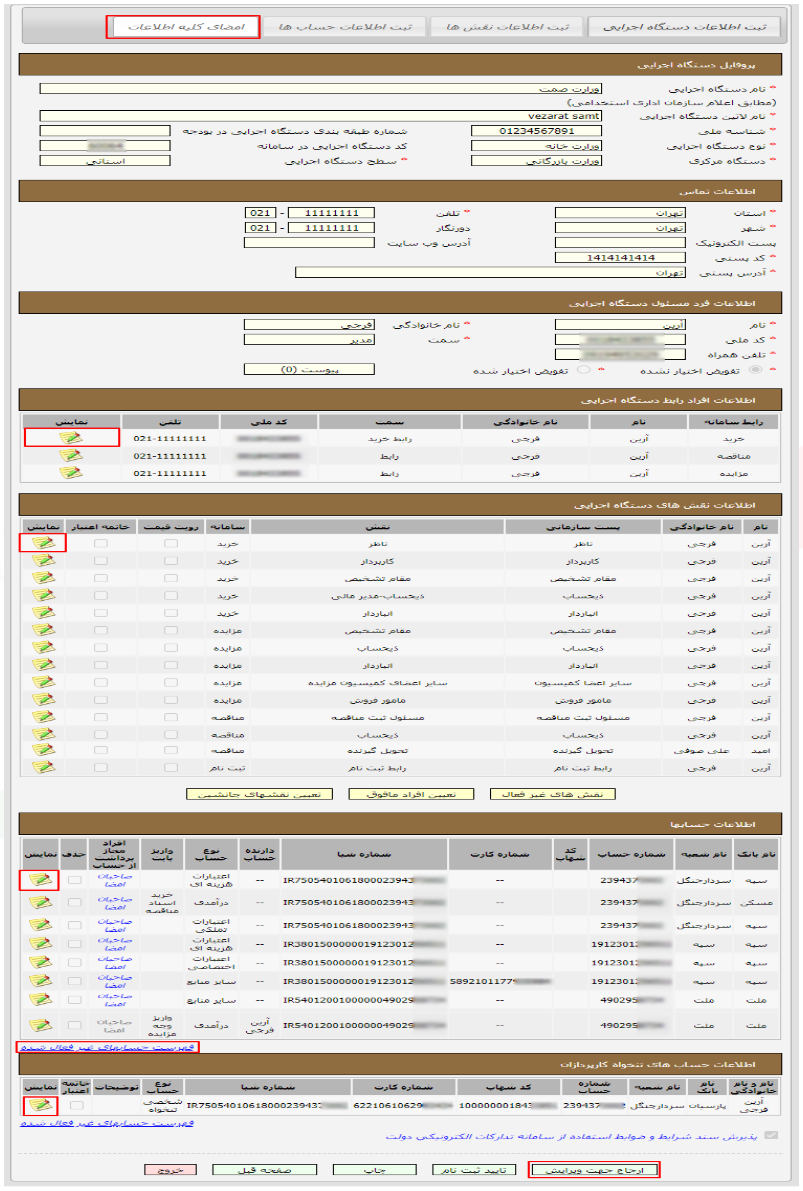Switch to the ثبت اطلاعات نقش ها tab

[x=507, y=27]
